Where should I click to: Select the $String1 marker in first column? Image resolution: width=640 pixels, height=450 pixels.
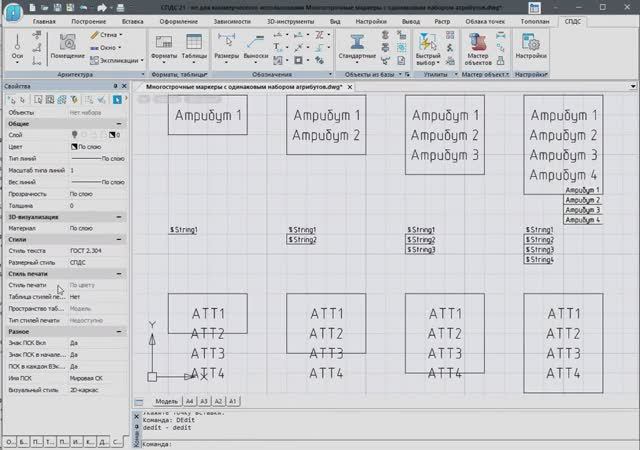183,230
